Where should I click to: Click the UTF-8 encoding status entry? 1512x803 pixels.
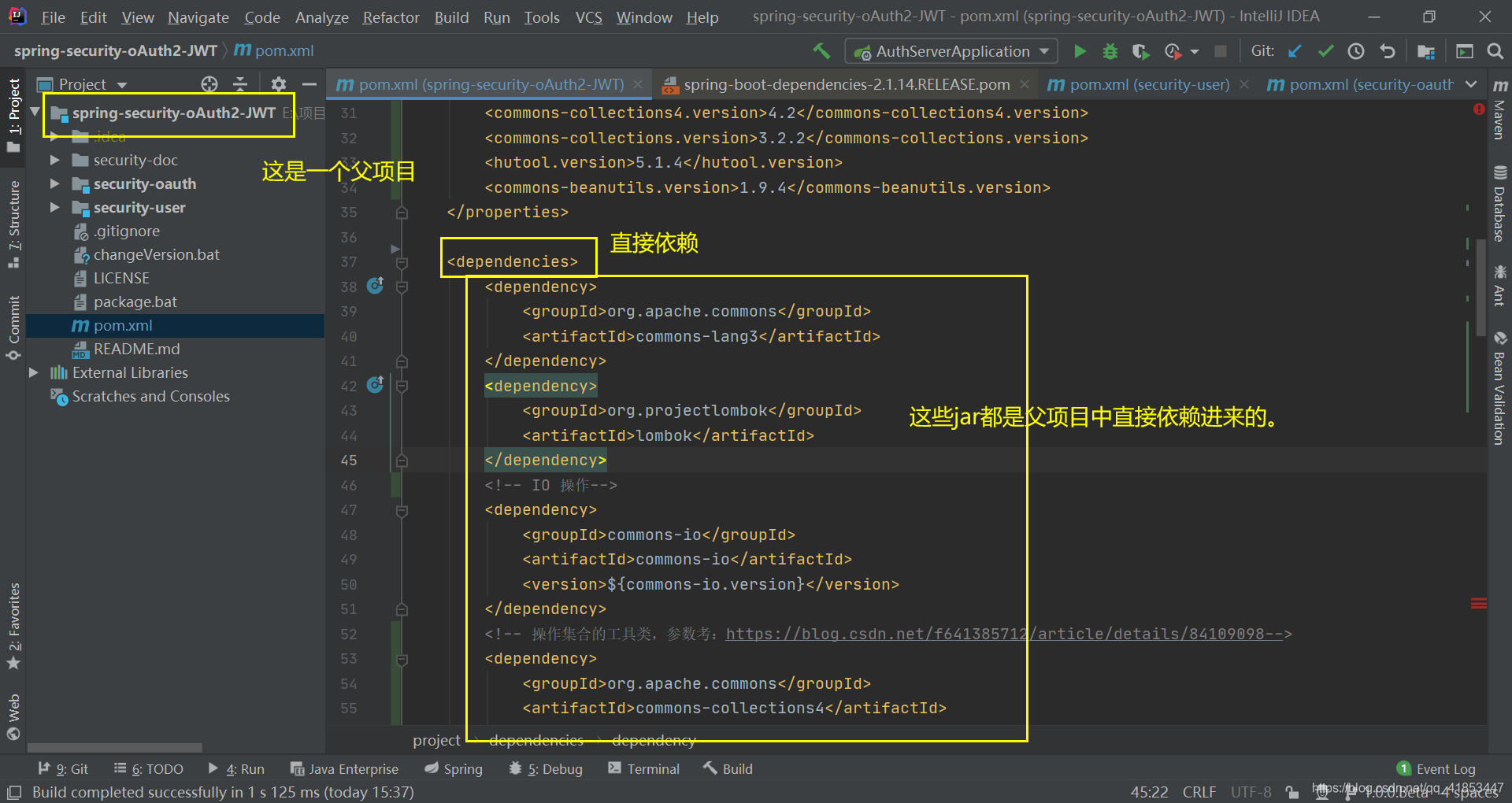(1251, 792)
